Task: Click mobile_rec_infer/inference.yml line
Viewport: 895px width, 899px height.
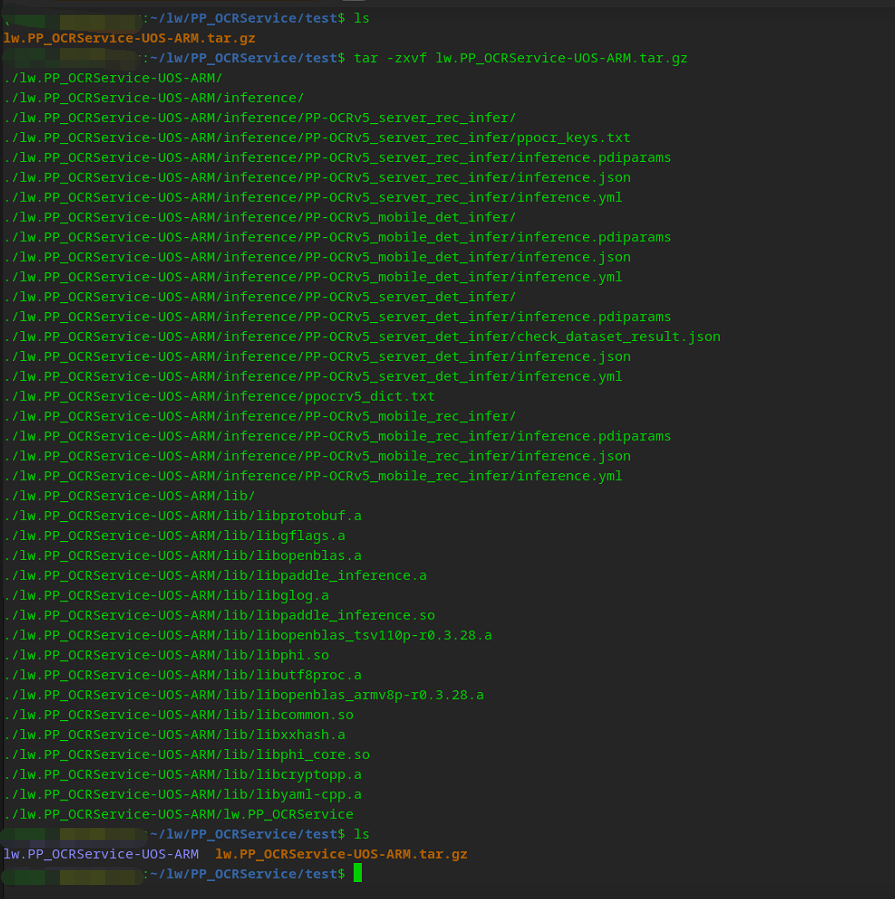Action: pyautogui.click(x=313, y=476)
